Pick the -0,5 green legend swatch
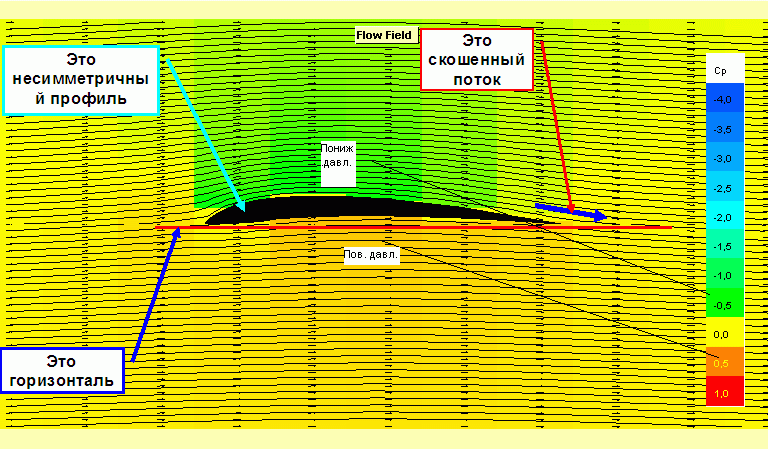Screen dimensions: 768x449 coord(720,304)
